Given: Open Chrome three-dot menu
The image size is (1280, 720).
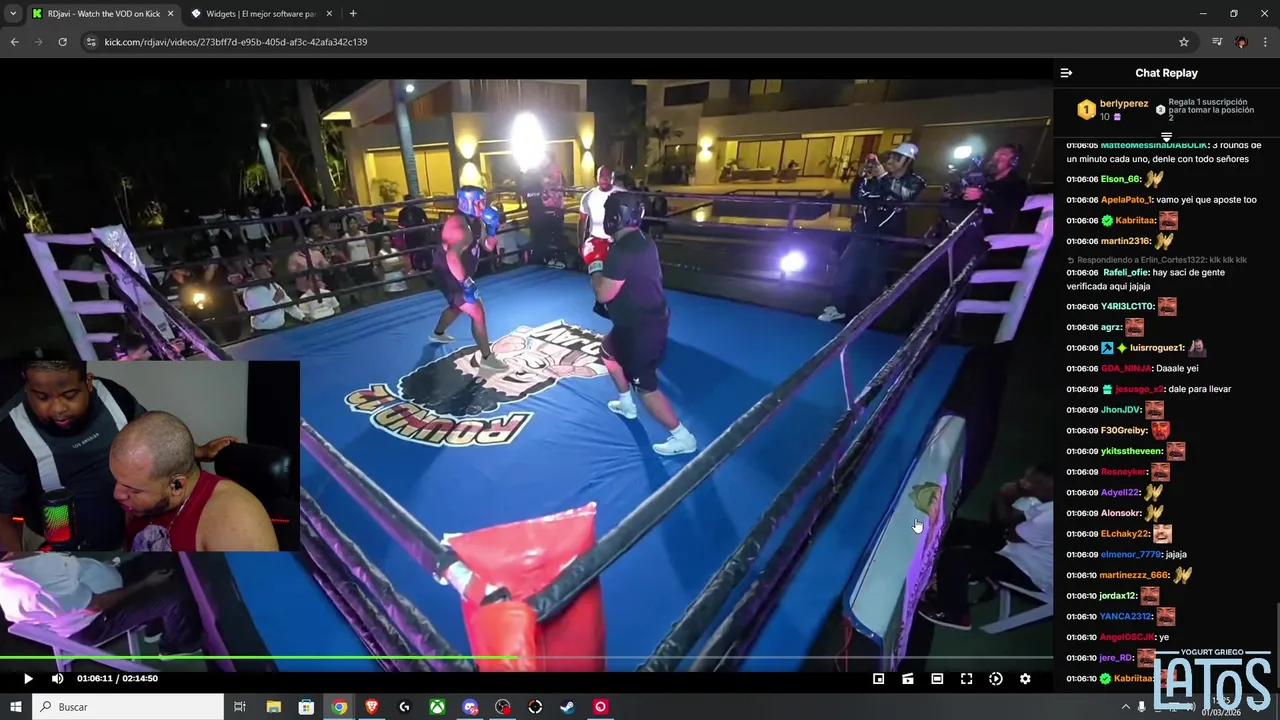Looking at the screenshot, I should (1265, 42).
